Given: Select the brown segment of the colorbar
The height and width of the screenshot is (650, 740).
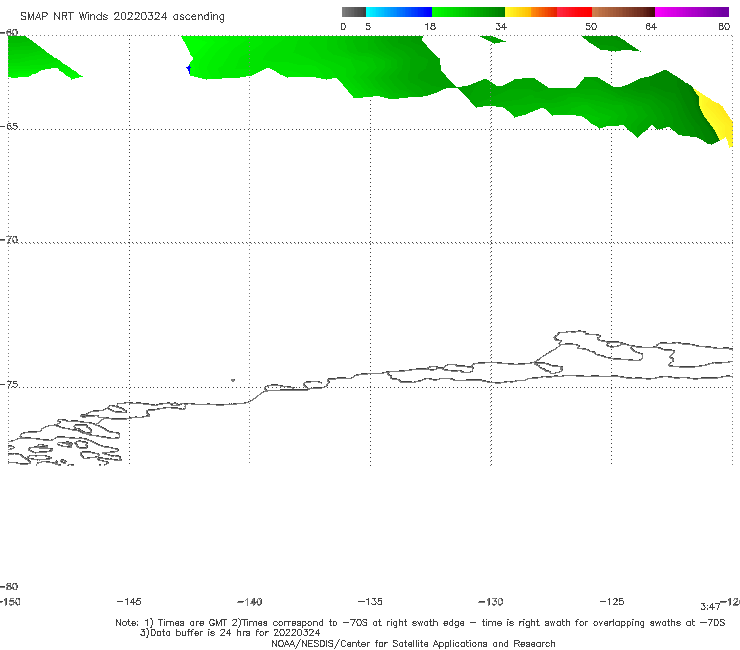Looking at the screenshot, I should pyautogui.click(x=623, y=12).
